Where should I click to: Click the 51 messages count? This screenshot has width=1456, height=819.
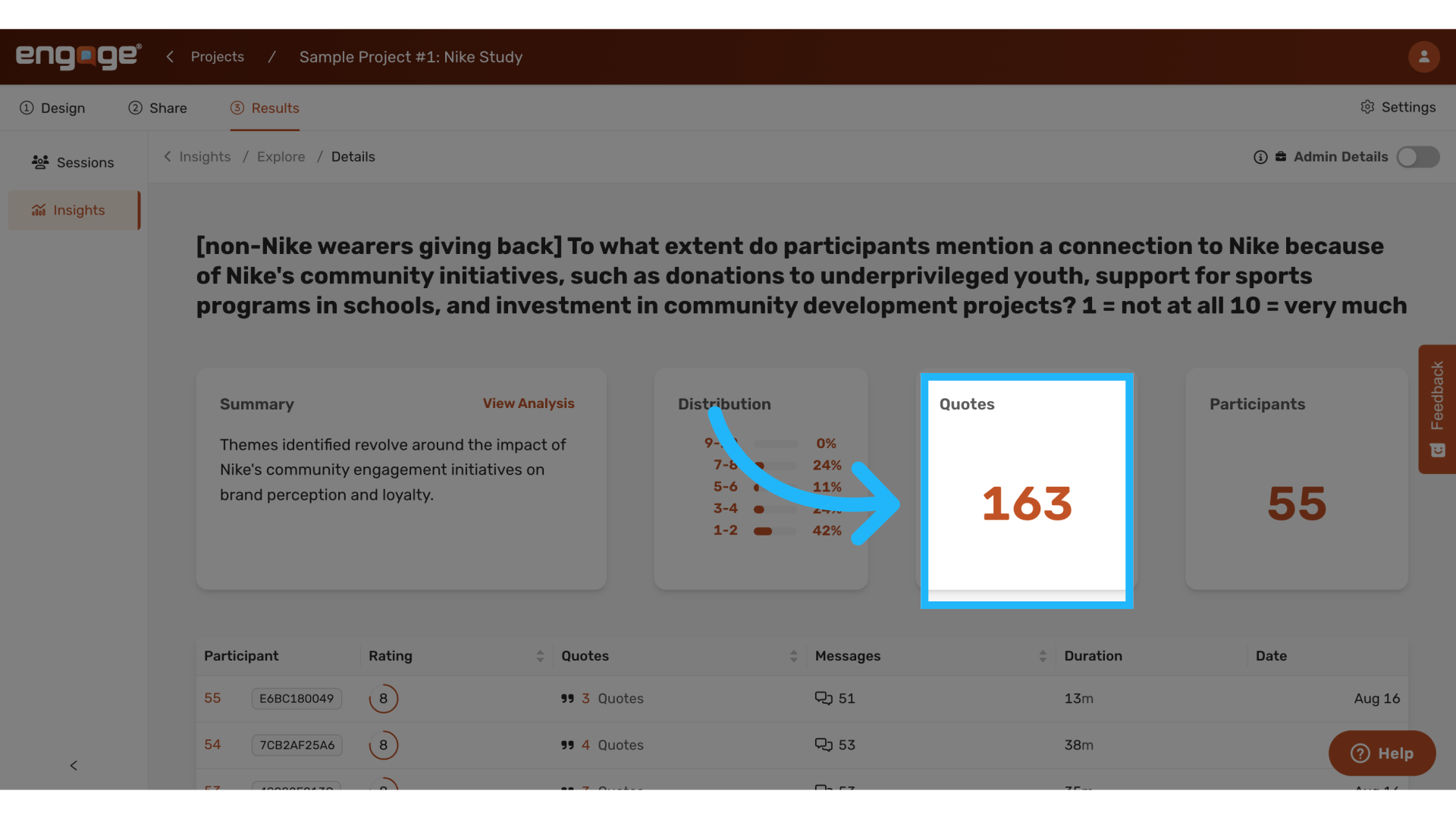click(846, 698)
